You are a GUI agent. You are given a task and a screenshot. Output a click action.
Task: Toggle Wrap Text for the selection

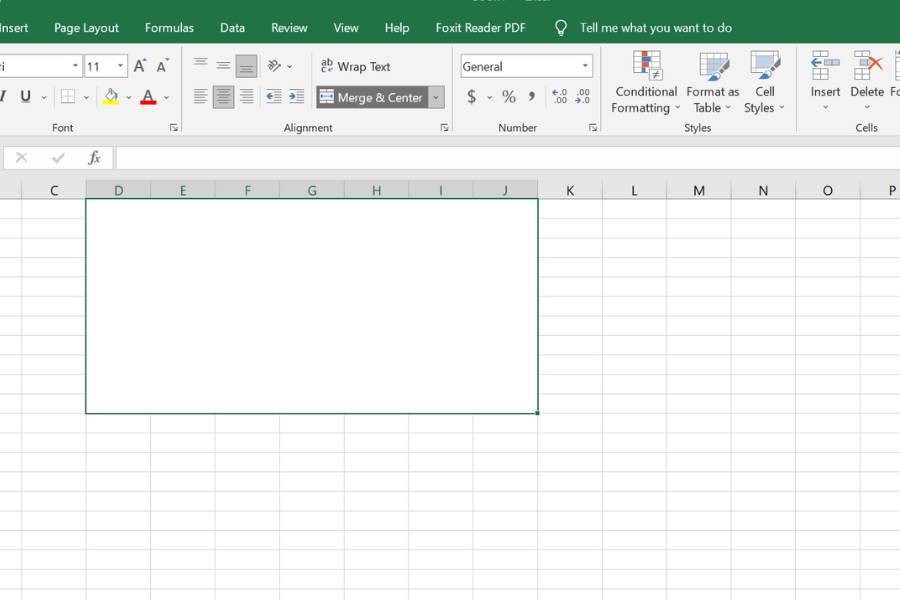click(x=355, y=67)
